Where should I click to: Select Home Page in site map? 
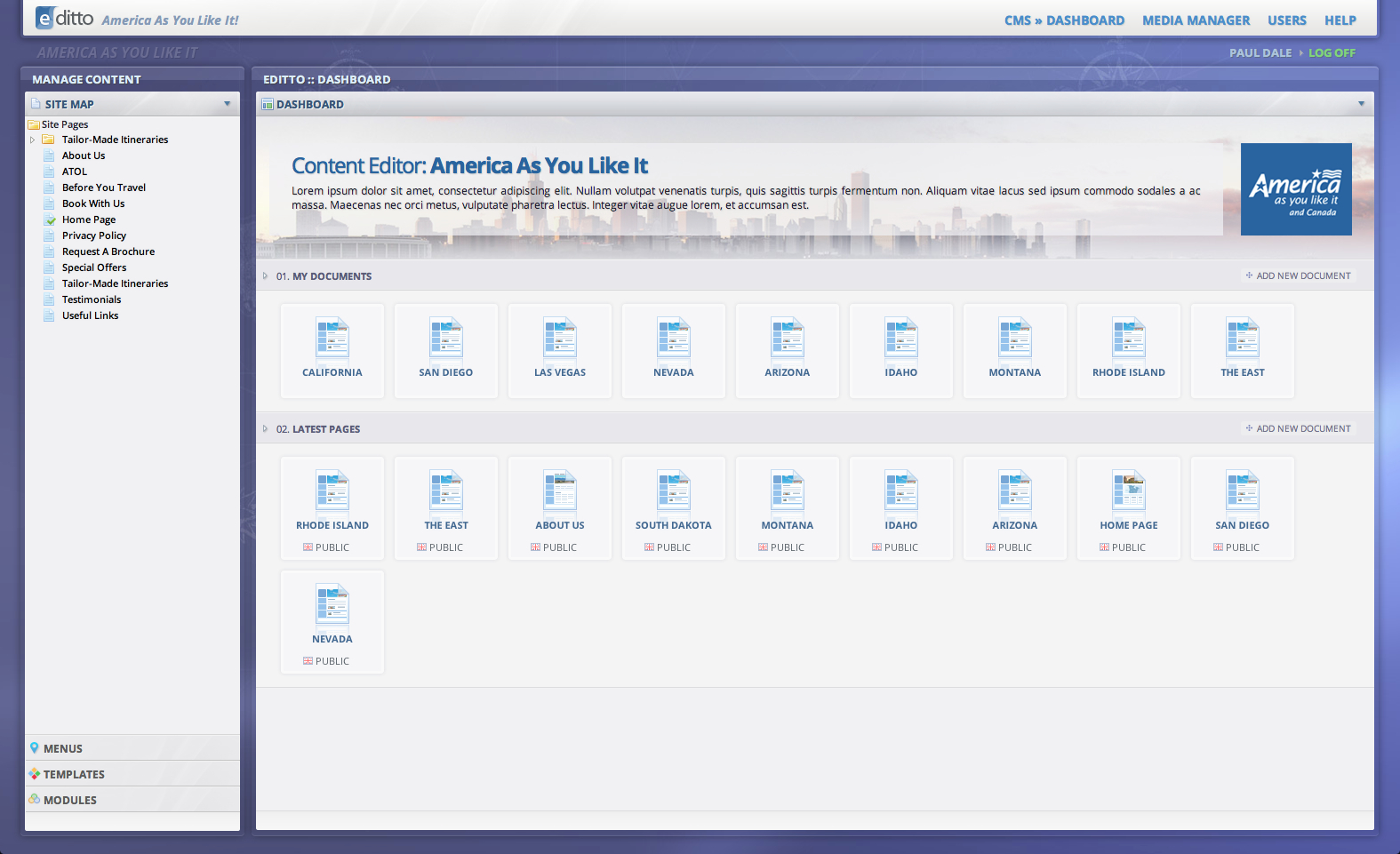pos(89,219)
